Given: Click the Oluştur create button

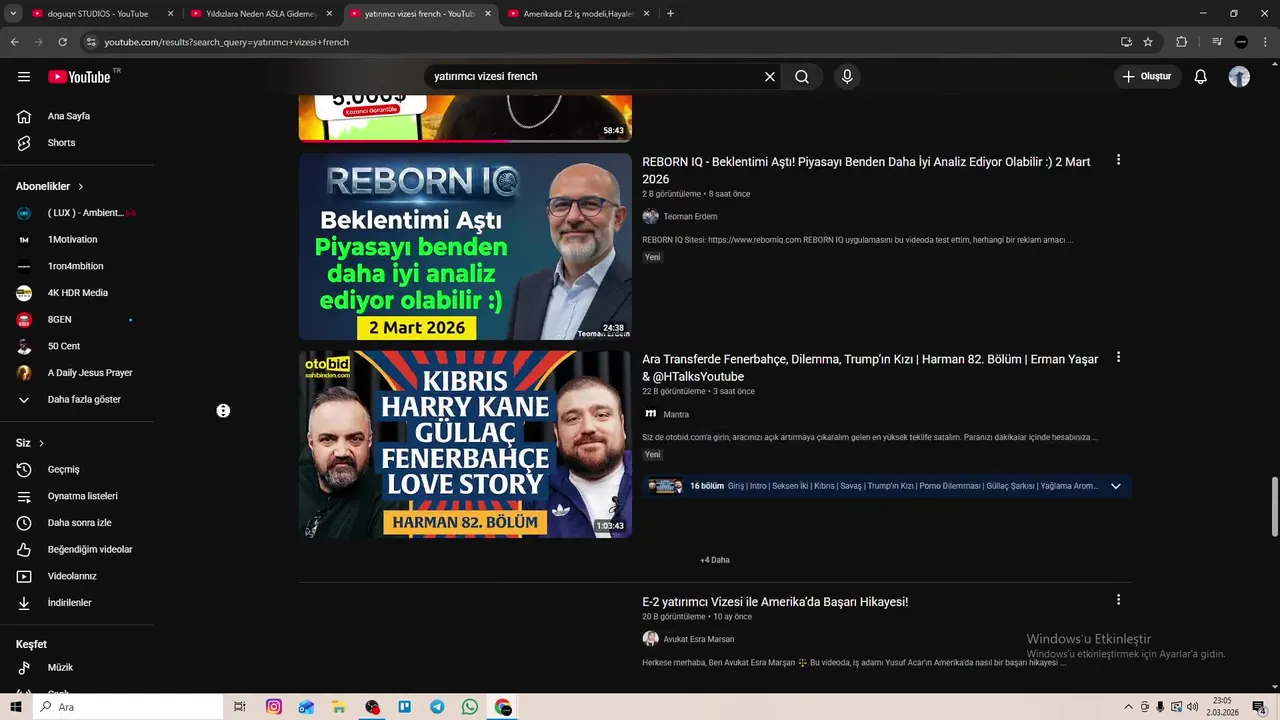Looking at the screenshot, I should point(1148,77).
